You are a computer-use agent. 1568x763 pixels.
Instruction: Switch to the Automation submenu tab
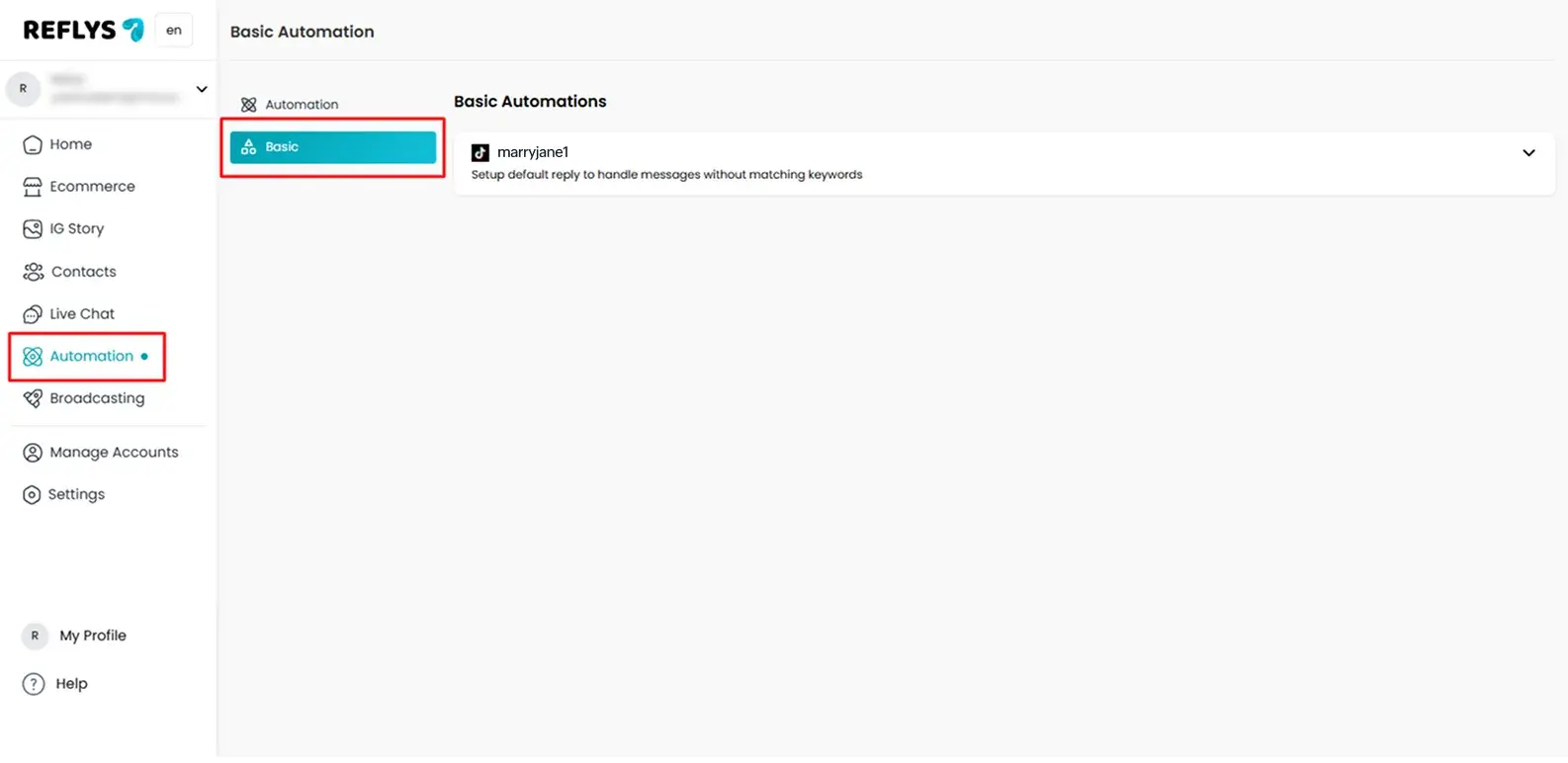point(301,105)
